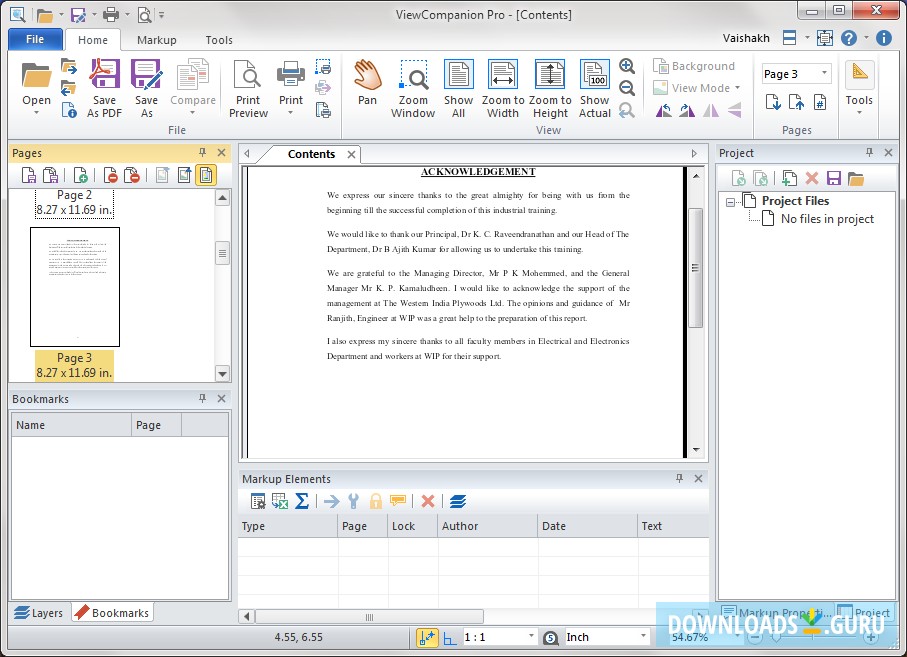Pin the Bookmarks panel

click(202, 398)
